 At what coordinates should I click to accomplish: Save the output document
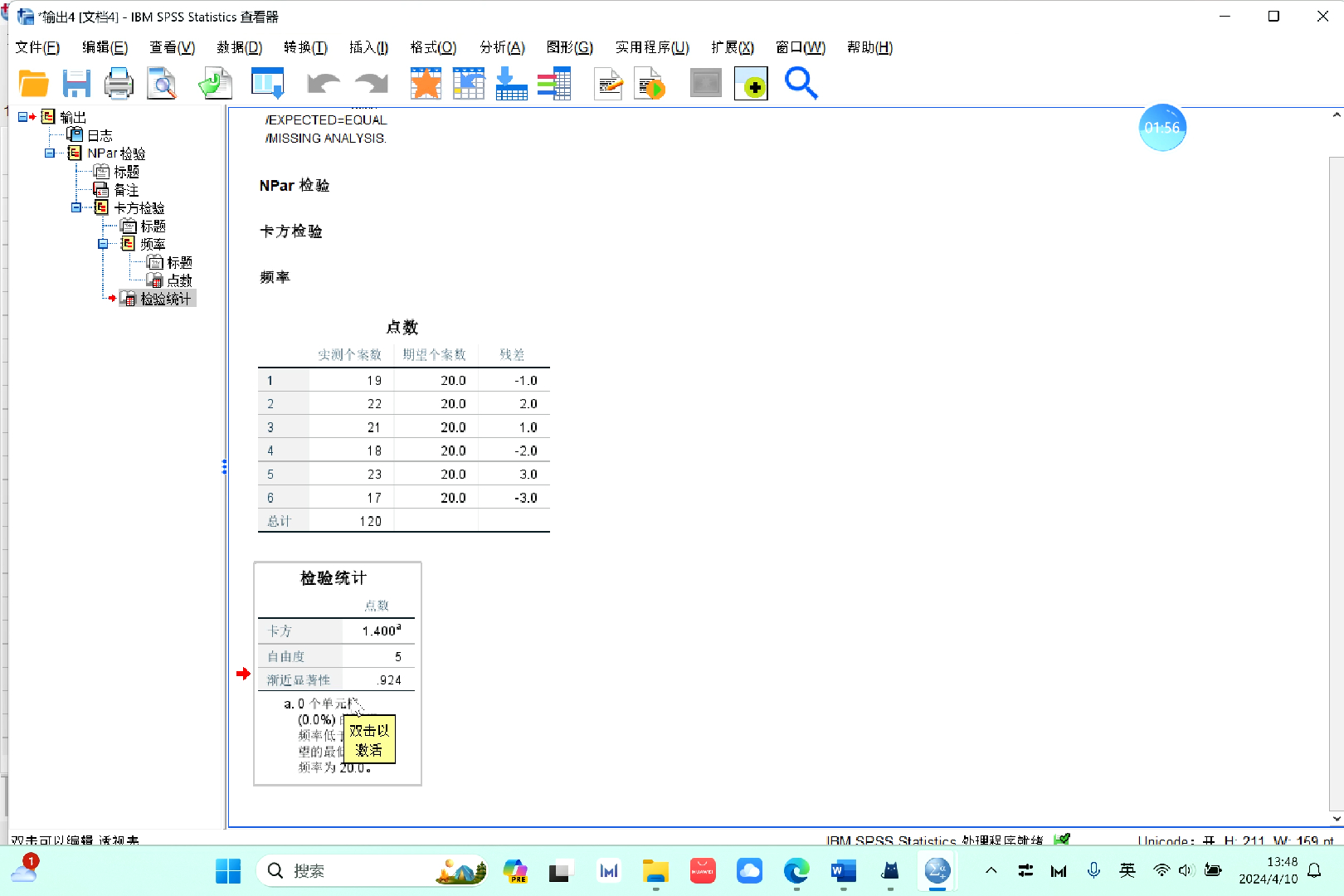click(x=76, y=83)
